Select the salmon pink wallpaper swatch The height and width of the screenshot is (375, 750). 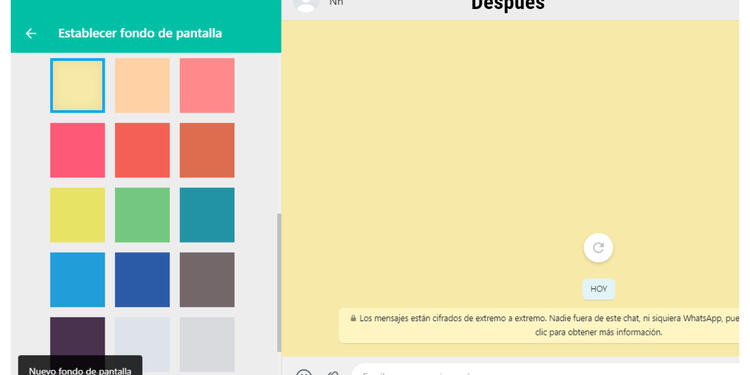(207, 86)
